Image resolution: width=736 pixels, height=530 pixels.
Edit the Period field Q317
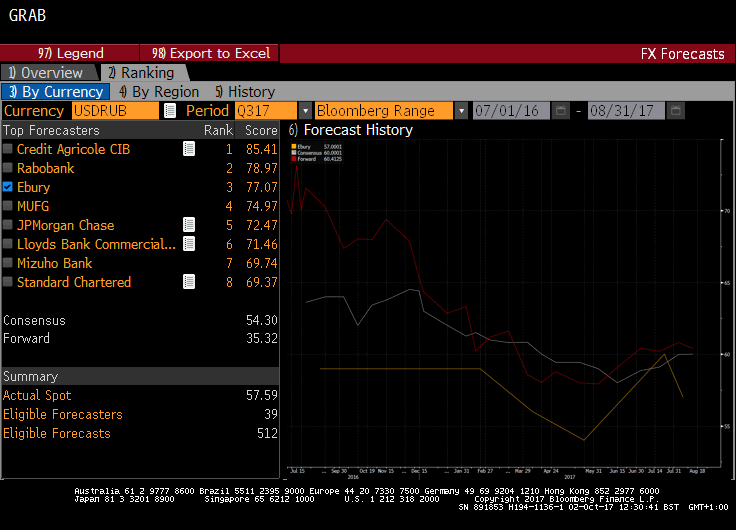point(266,111)
